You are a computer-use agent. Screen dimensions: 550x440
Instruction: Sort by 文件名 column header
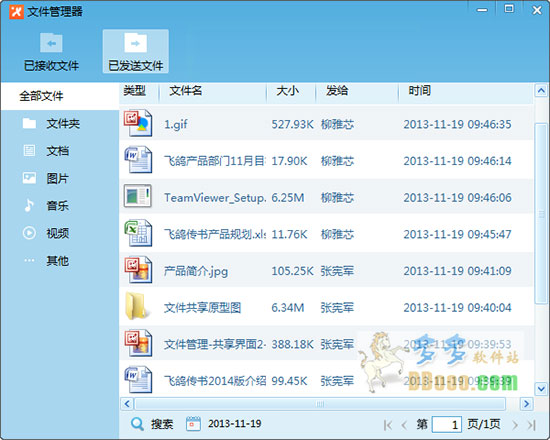(x=186, y=91)
